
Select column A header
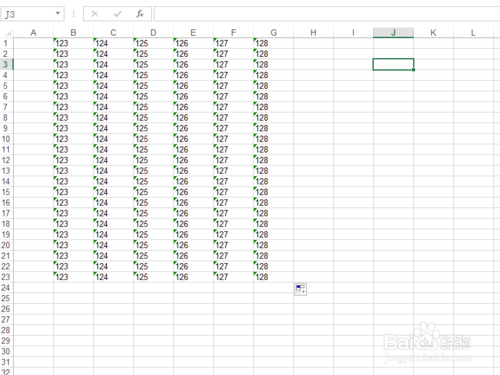tap(33, 33)
